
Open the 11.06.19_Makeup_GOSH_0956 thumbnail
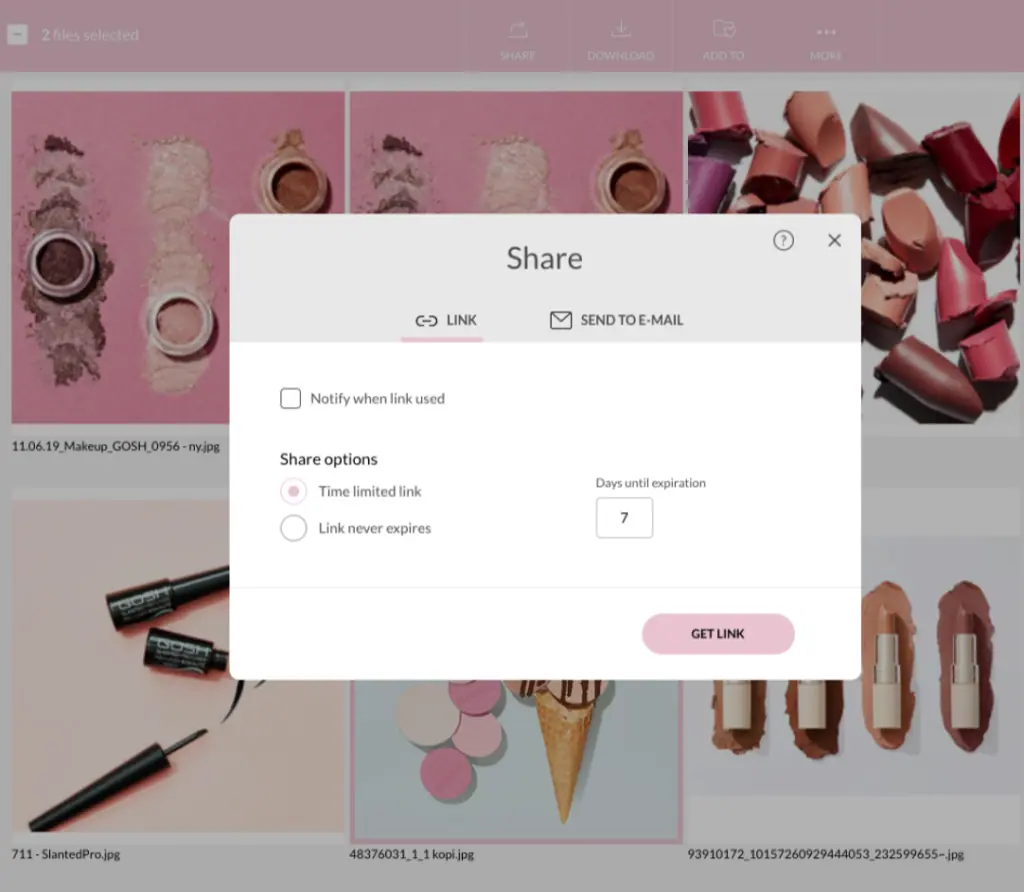click(120, 257)
